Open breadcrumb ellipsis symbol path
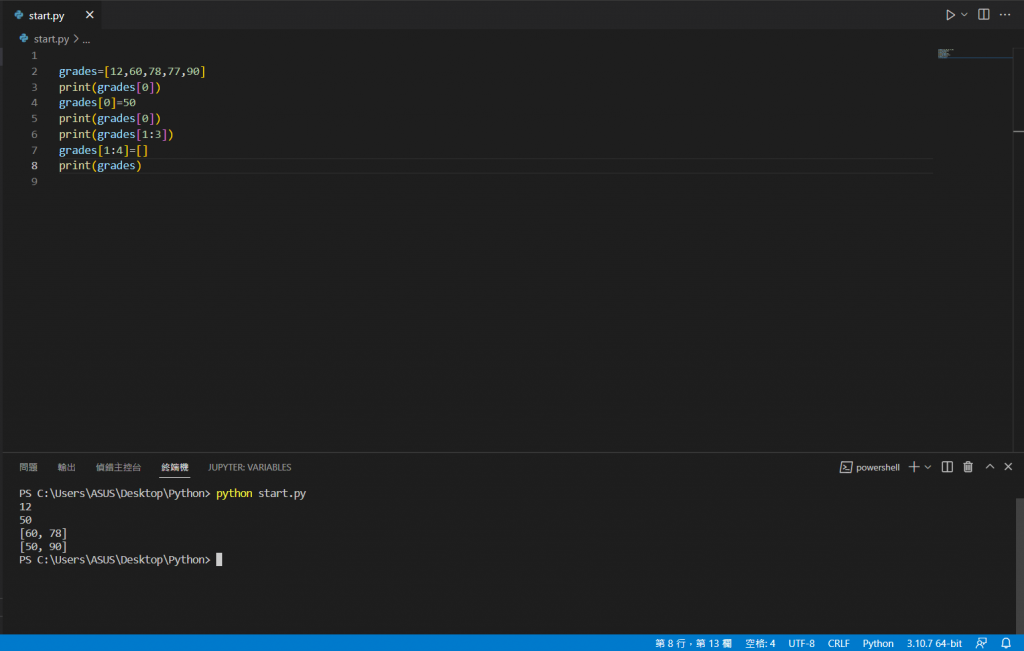Image resolution: width=1024 pixels, height=651 pixels. click(86, 40)
